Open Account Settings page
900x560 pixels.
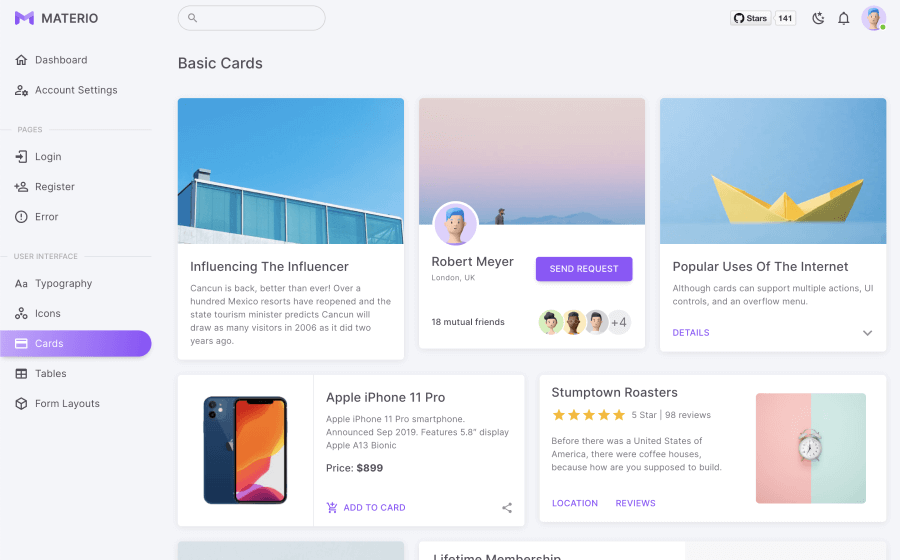click(x=76, y=90)
